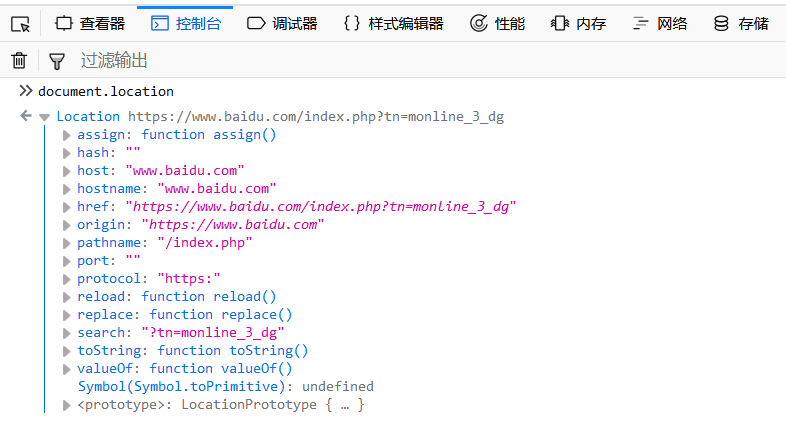Expand the host property
The height and width of the screenshot is (436, 786).
66,171
